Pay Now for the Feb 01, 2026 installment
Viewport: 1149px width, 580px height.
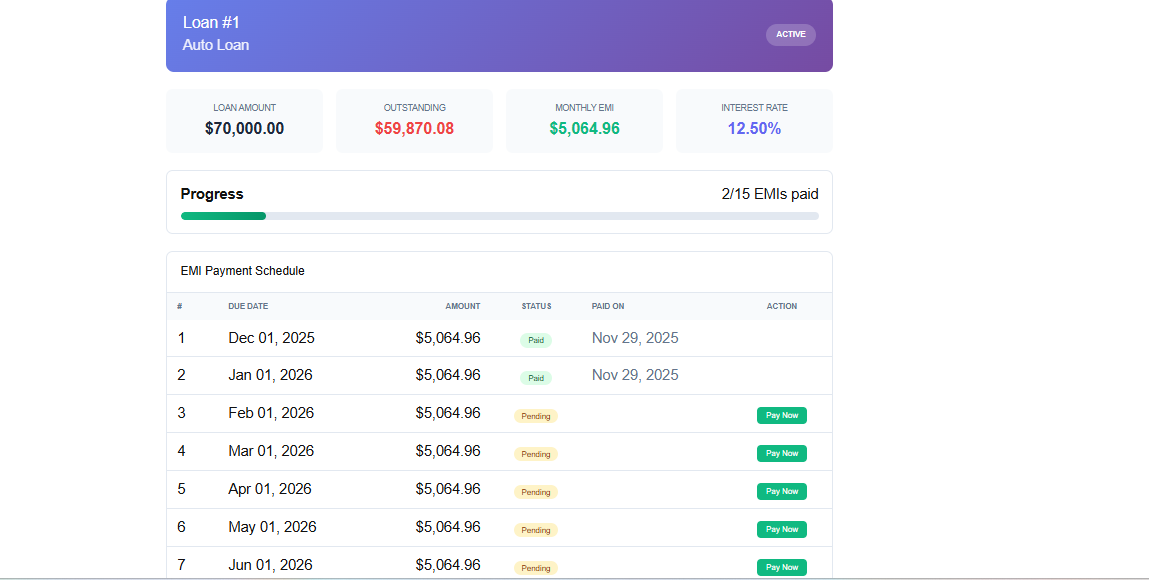point(781,414)
